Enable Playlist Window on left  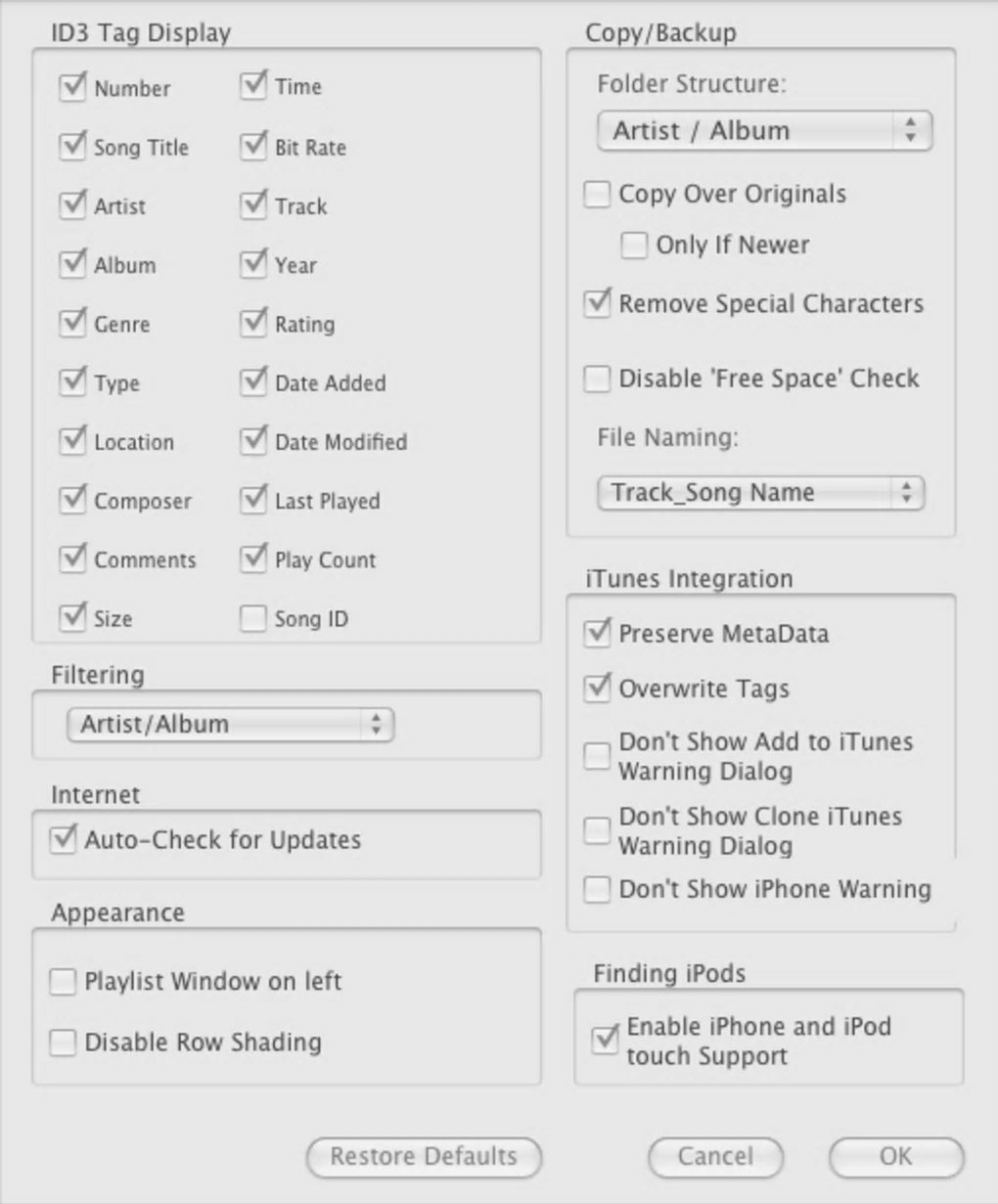(x=64, y=981)
